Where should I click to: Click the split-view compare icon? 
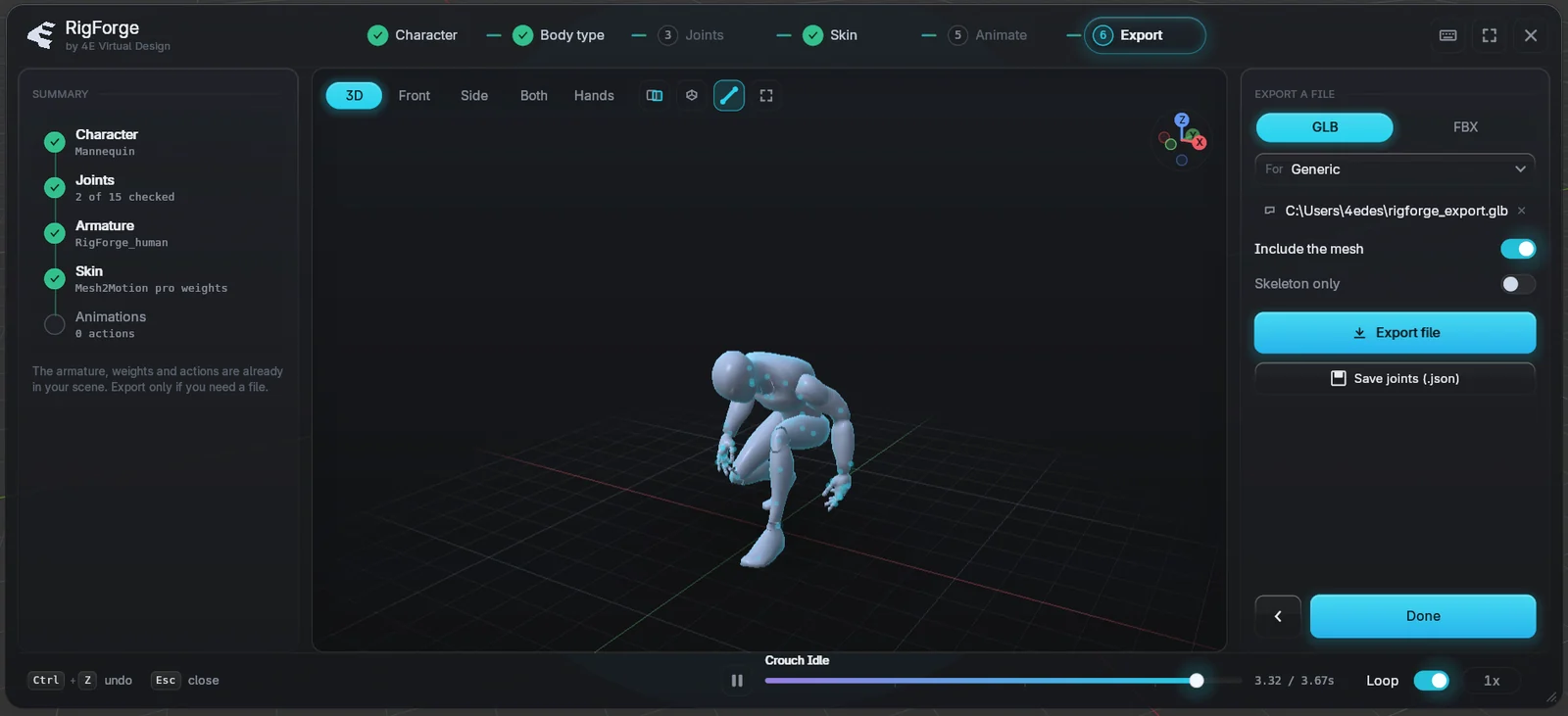click(655, 95)
